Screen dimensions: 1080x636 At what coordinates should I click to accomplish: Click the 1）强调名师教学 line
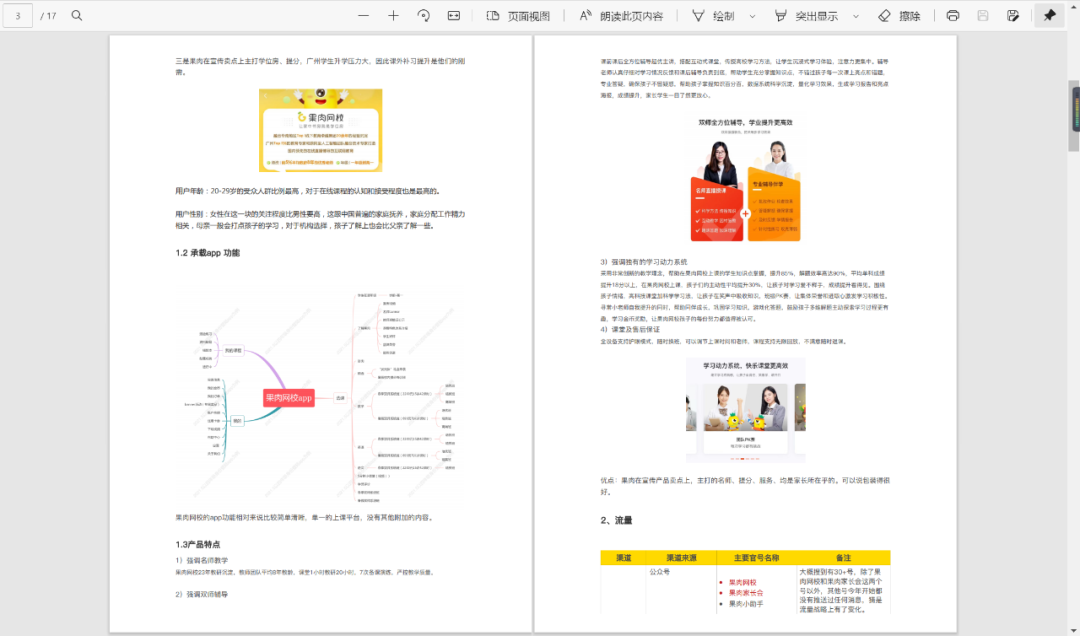click(x=201, y=560)
